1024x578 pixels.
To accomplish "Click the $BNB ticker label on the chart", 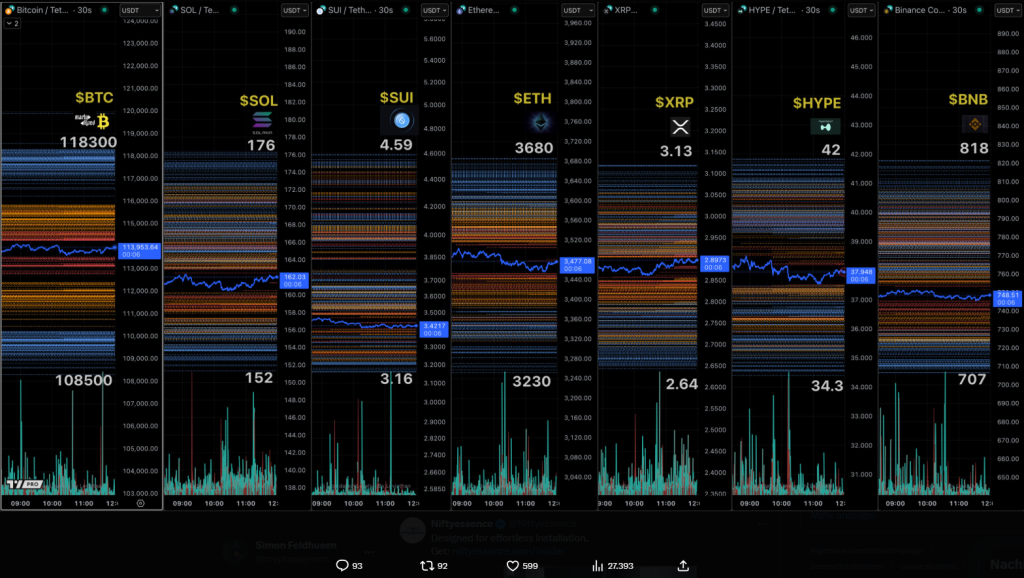I will (x=968, y=99).
